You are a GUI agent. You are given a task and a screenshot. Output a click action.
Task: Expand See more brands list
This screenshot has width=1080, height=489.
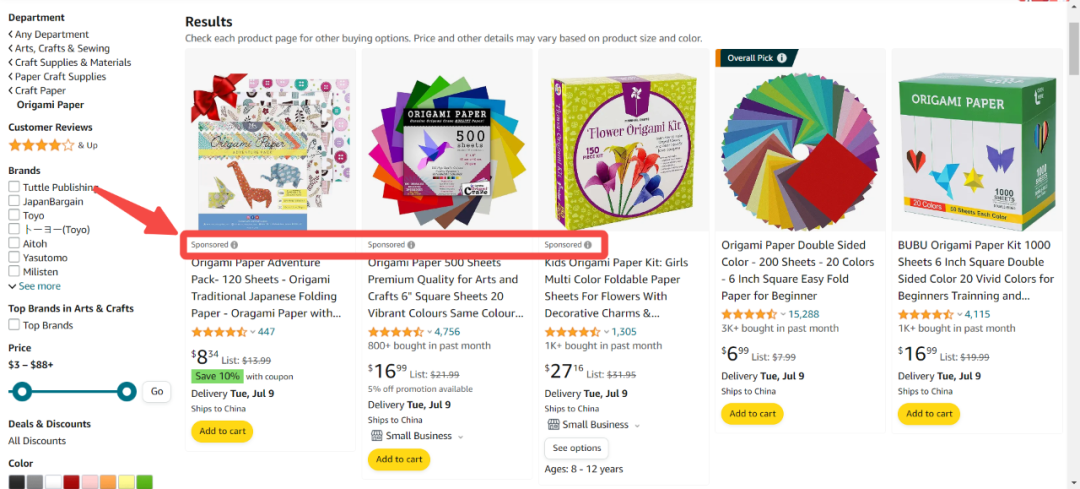click(34, 286)
